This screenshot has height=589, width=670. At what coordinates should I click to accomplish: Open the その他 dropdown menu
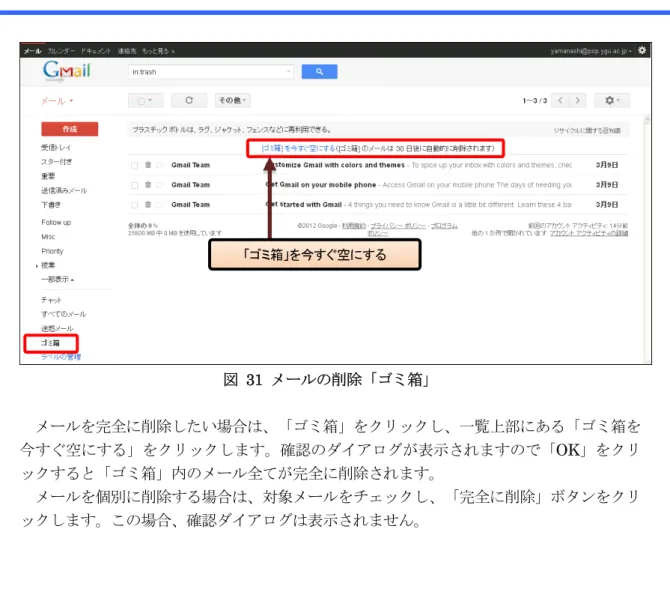point(232,100)
